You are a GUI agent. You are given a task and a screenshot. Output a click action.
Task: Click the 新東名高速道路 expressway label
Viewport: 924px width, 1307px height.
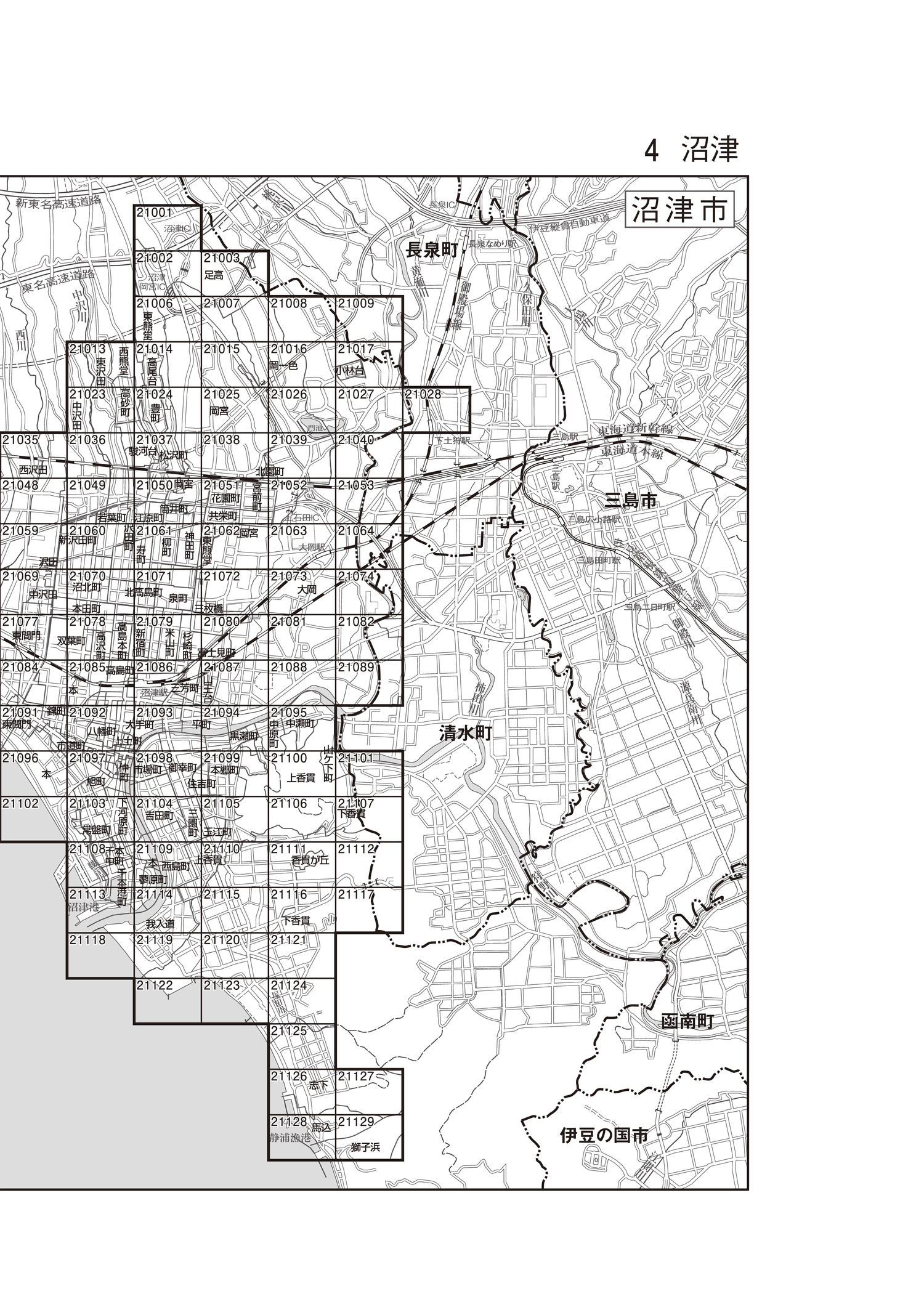(57, 203)
